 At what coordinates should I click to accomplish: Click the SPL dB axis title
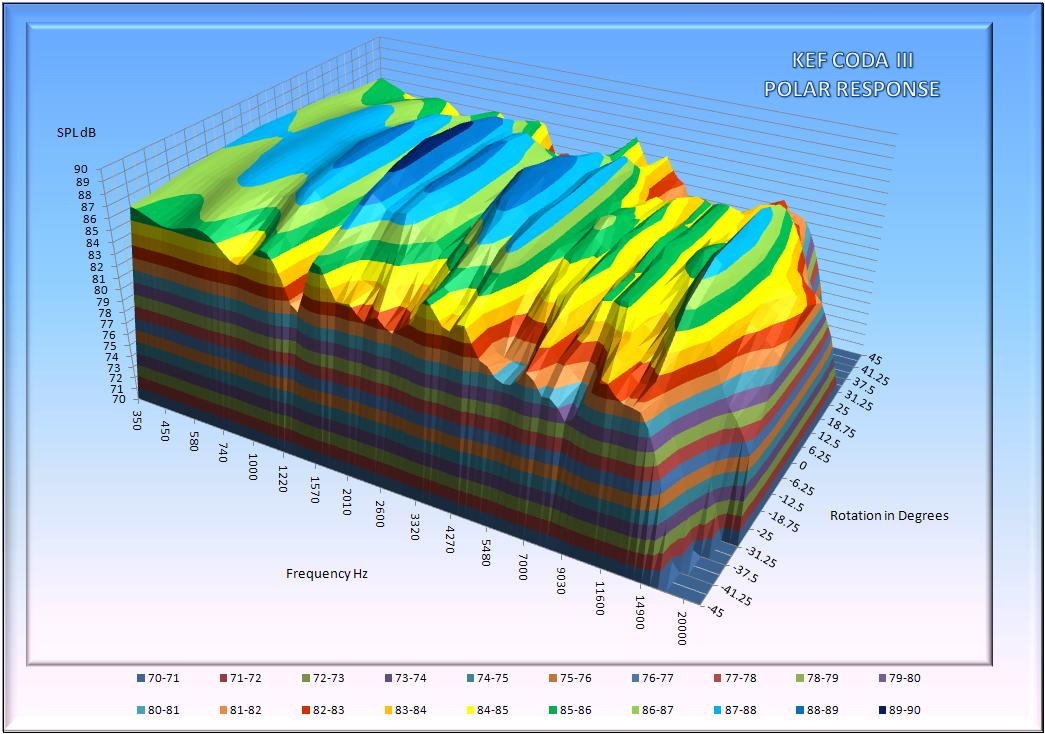(x=76, y=133)
